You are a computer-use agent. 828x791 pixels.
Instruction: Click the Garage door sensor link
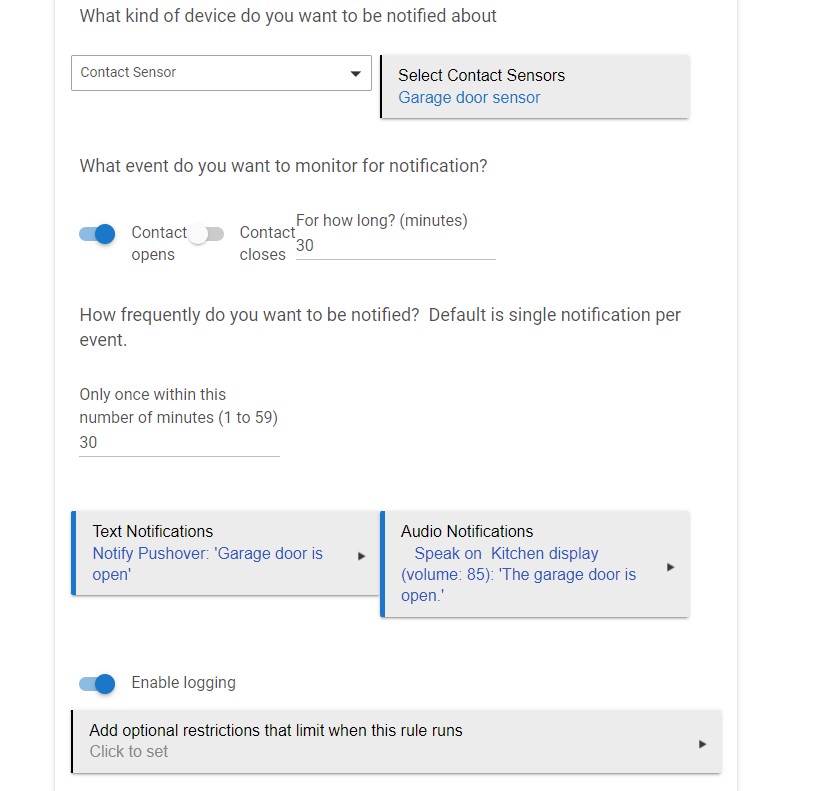click(x=469, y=98)
